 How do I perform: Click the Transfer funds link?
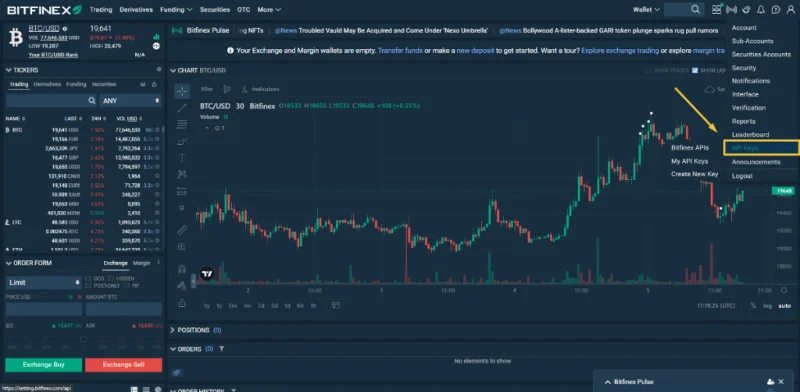click(400, 51)
